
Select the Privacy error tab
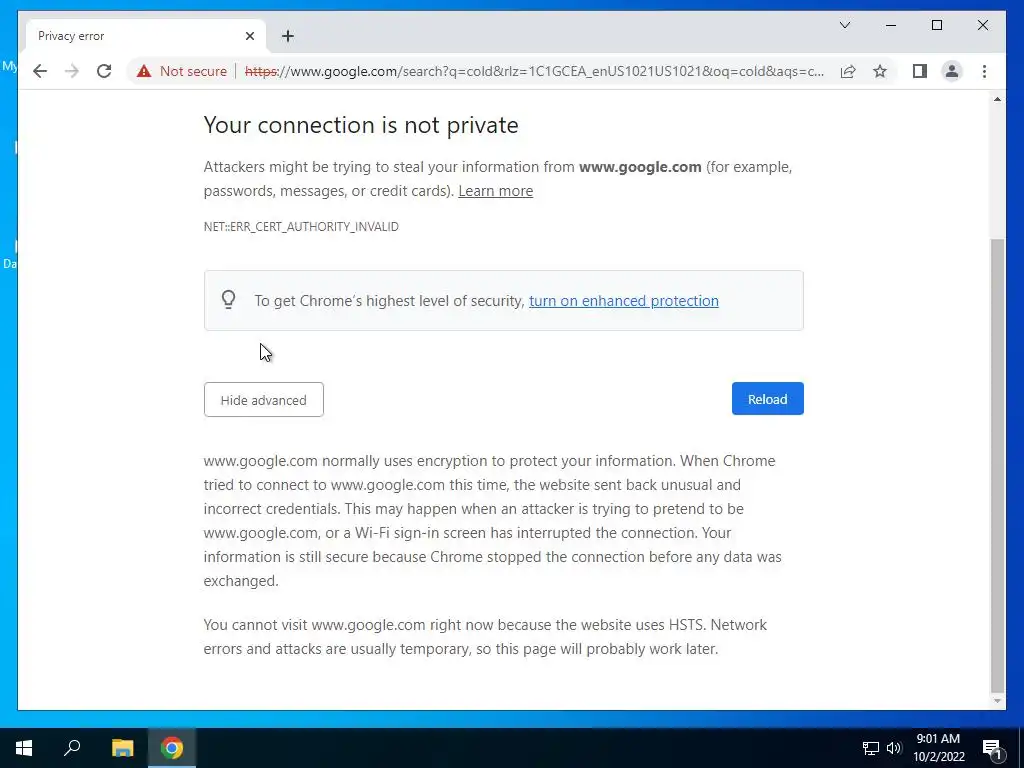pos(130,36)
